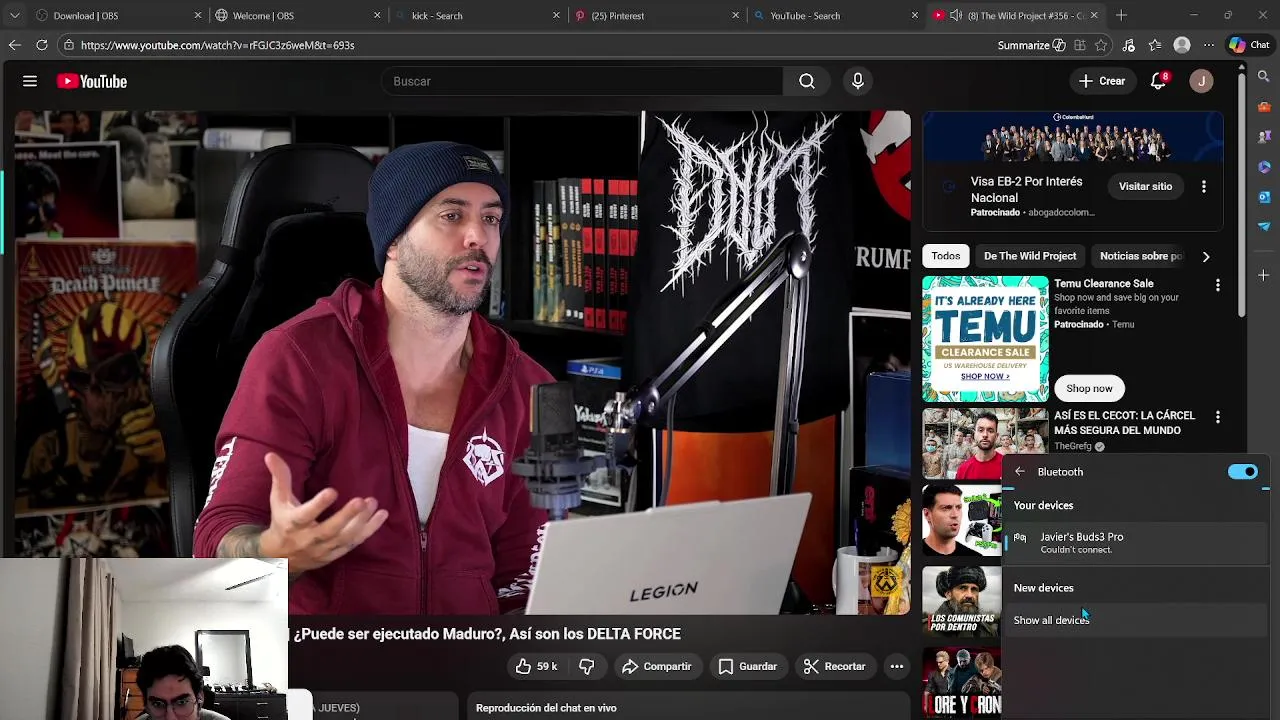This screenshot has height=720, width=1280.
Task: Click Reproducción del chat en vivo
Action: click(546, 708)
